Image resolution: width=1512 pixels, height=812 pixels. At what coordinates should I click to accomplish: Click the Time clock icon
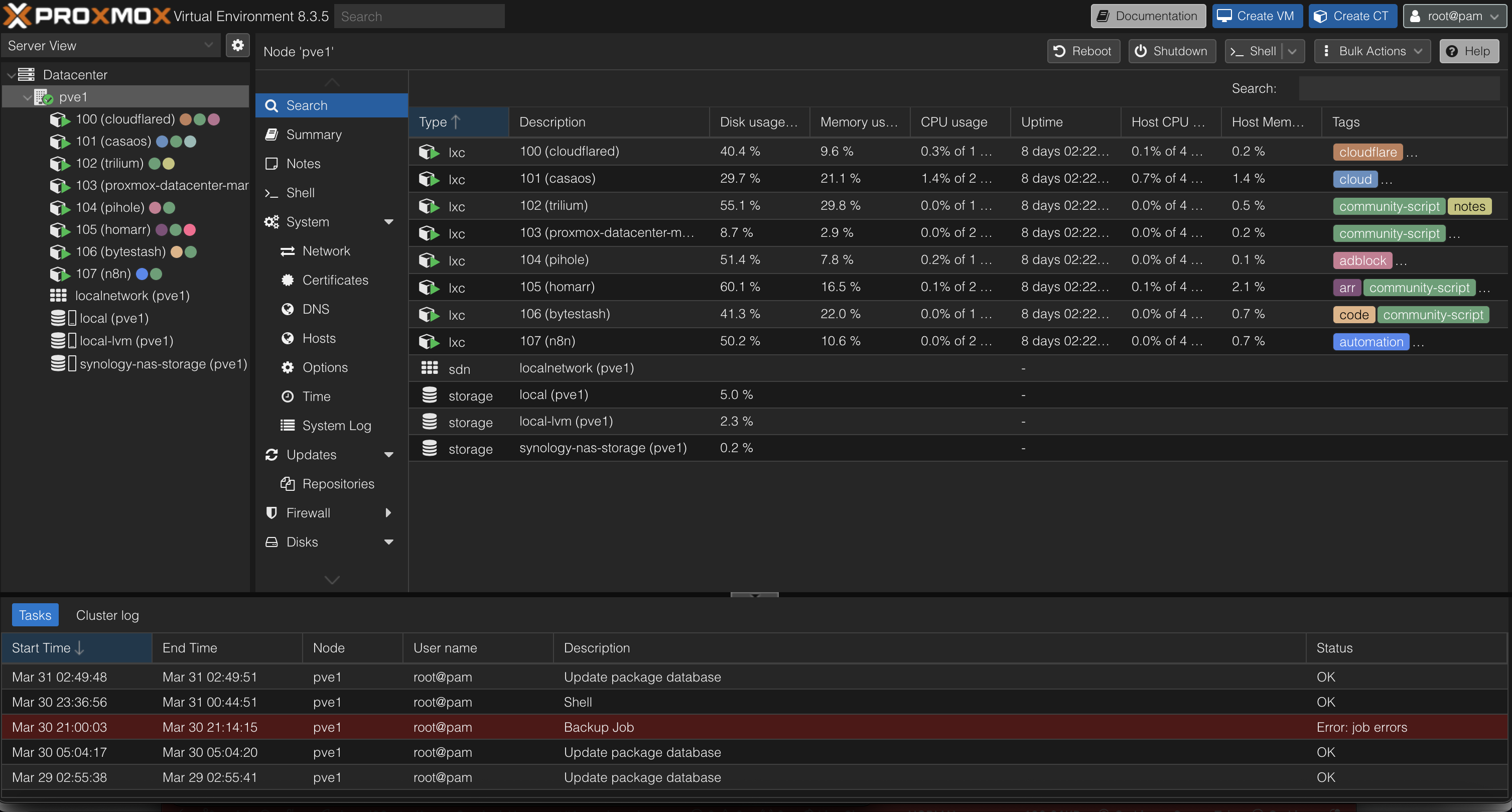[x=288, y=396]
